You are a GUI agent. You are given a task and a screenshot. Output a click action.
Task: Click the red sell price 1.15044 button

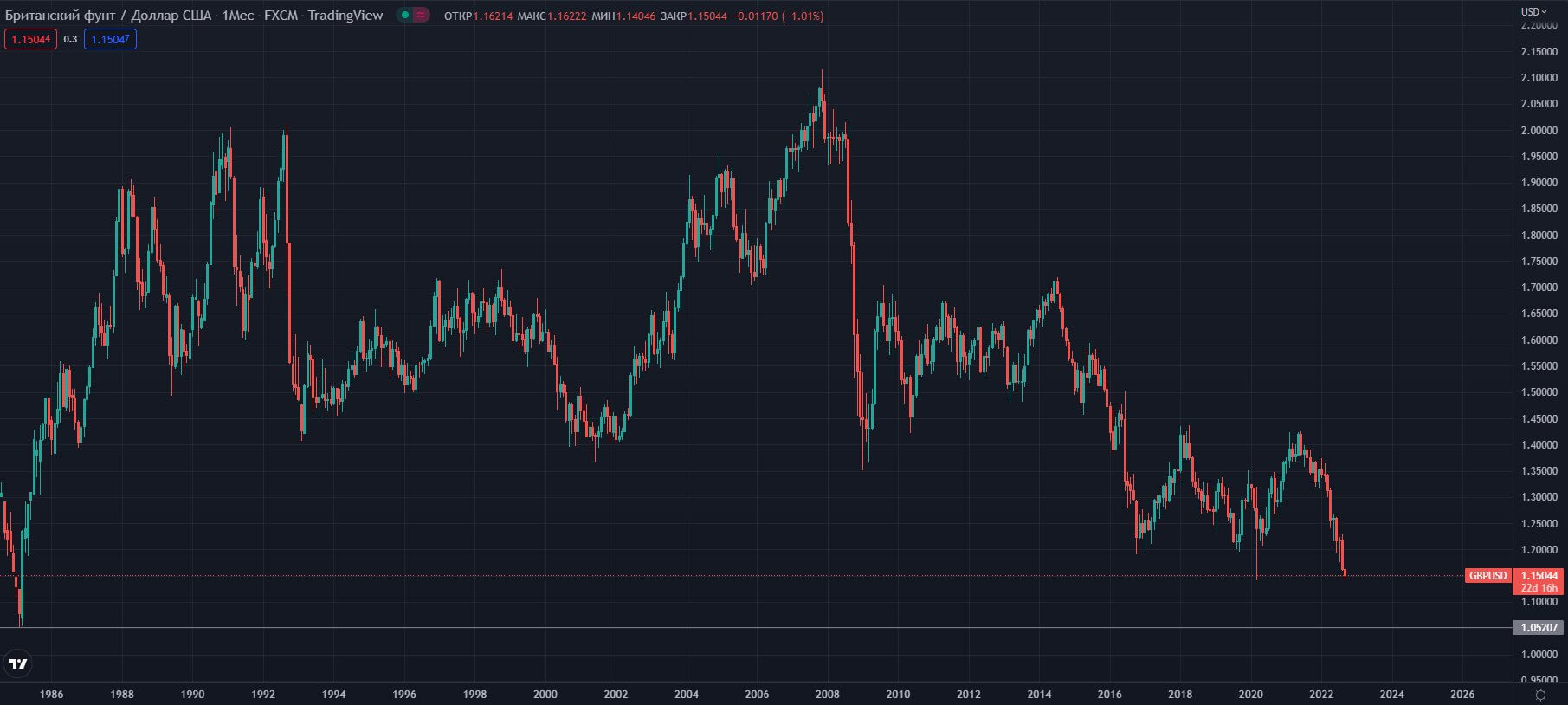point(30,39)
